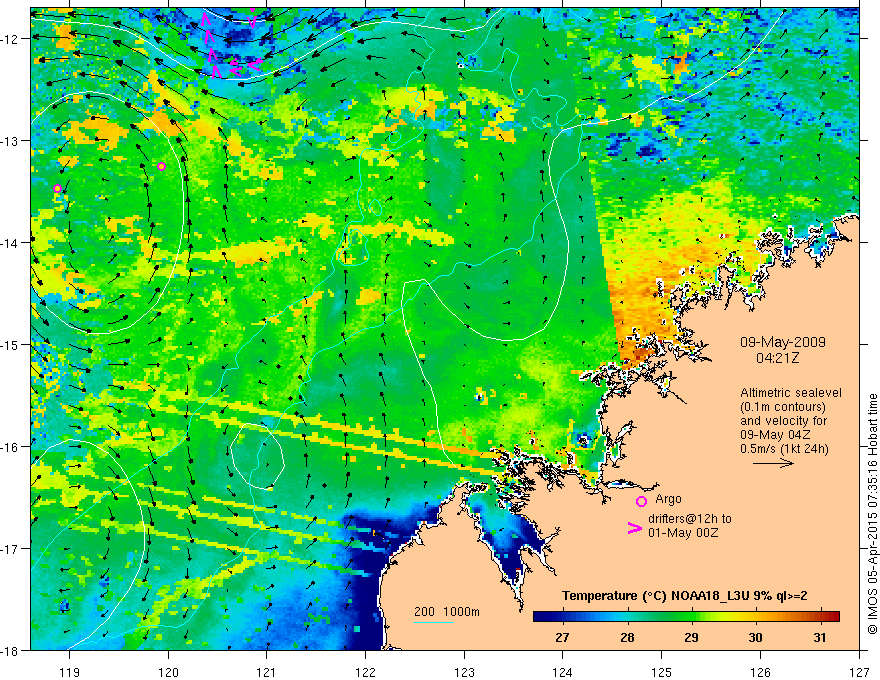Click latitude axis label -14
Screen dimensions: 880x680
tap(11, 243)
